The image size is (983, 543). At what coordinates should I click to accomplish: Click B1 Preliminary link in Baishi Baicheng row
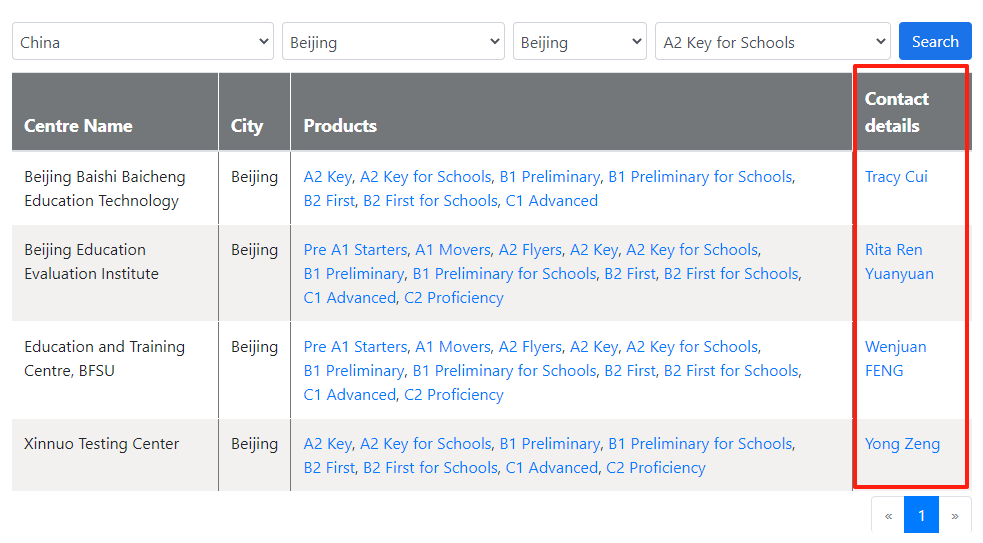[550, 177]
